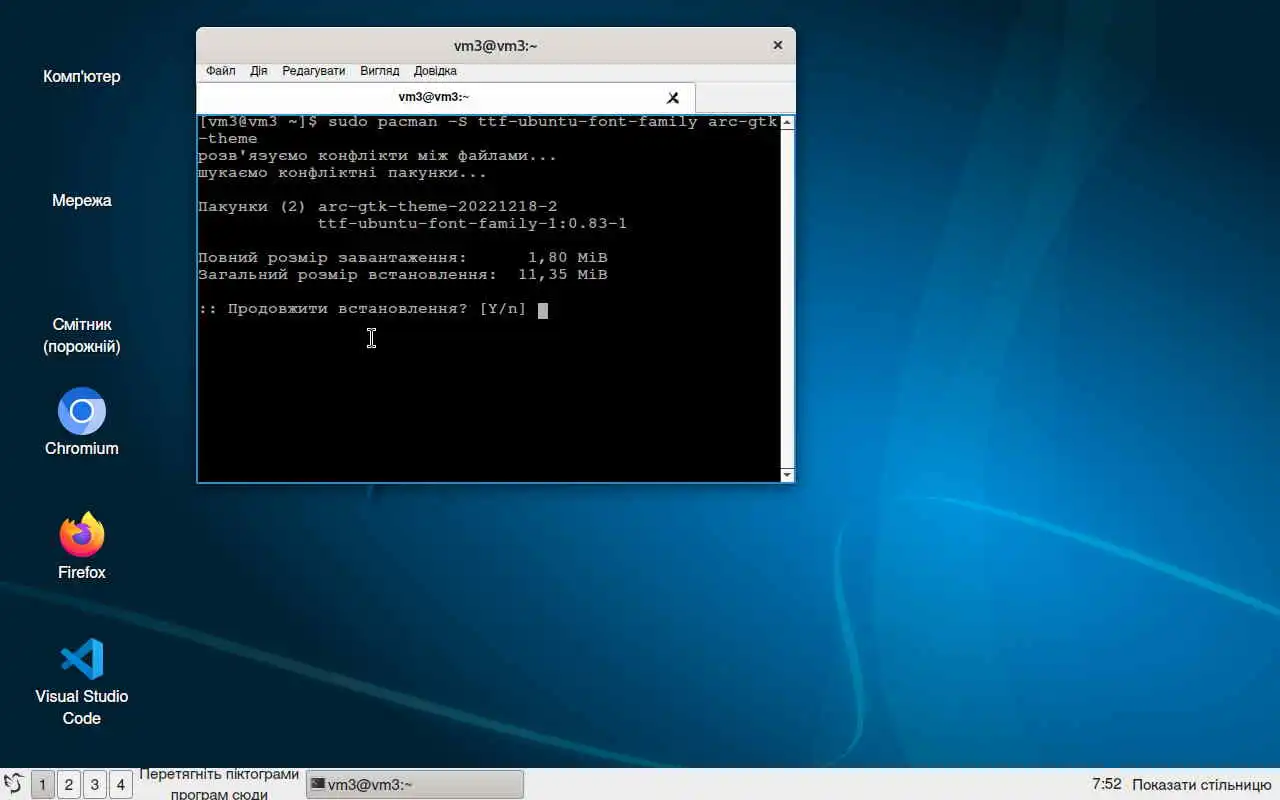The width and height of the screenshot is (1280, 800).
Task: Open the Довідка menu
Action: 435,71
